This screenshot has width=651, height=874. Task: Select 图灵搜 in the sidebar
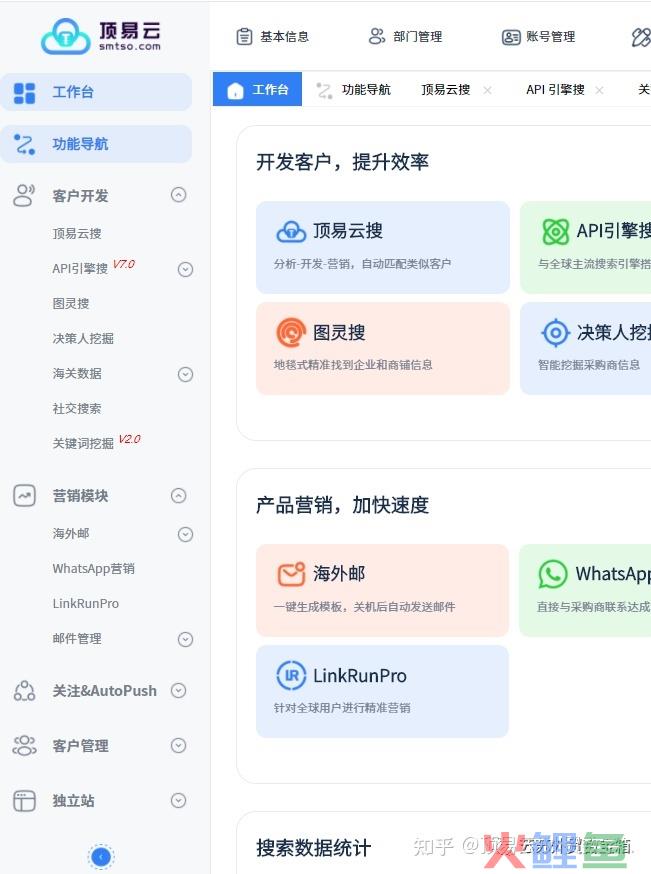(71, 304)
